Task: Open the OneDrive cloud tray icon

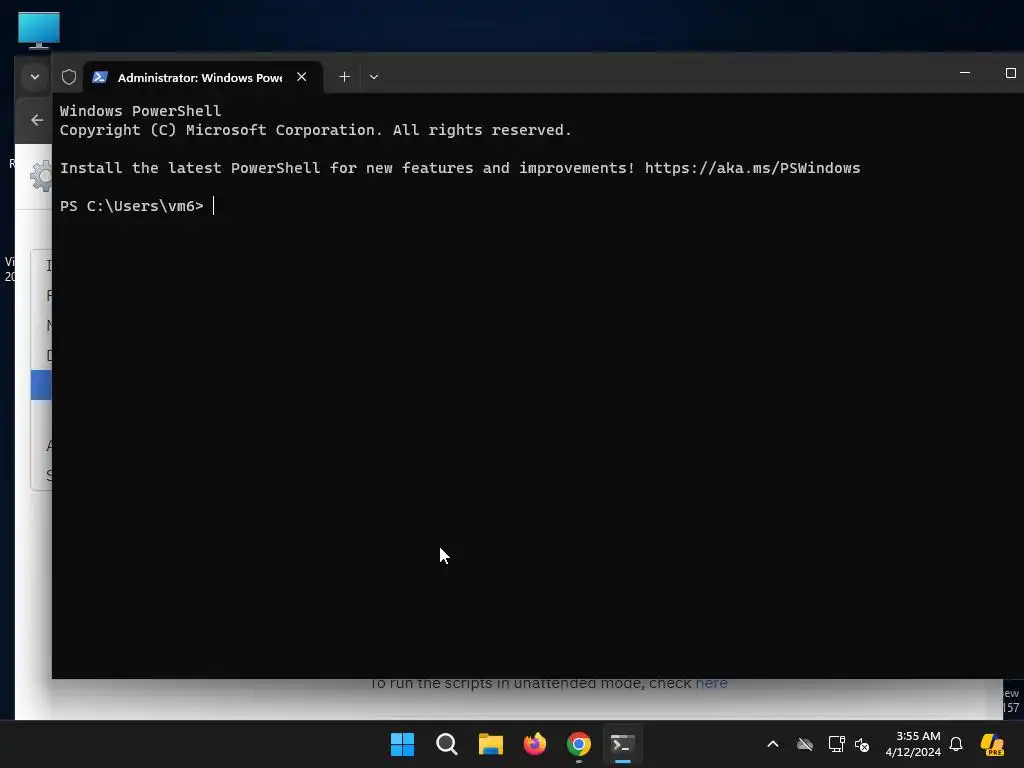Action: pyautogui.click(x=805, y=744)
